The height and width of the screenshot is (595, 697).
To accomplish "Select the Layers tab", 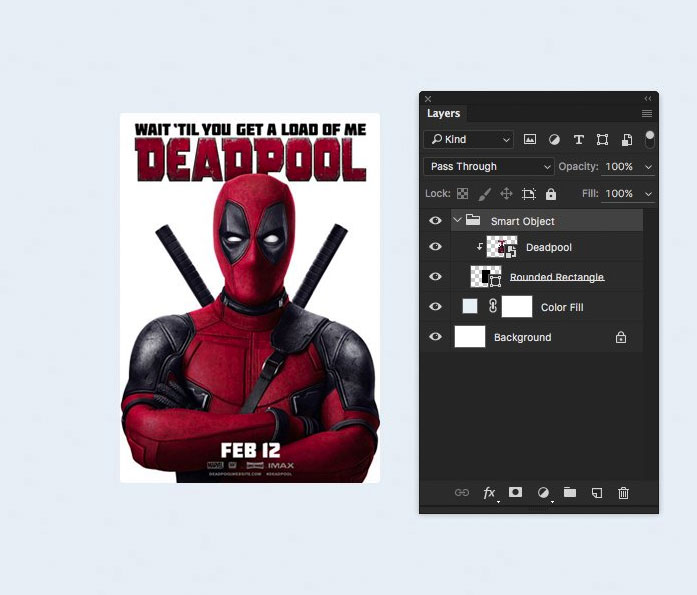I will coord(444,113).
